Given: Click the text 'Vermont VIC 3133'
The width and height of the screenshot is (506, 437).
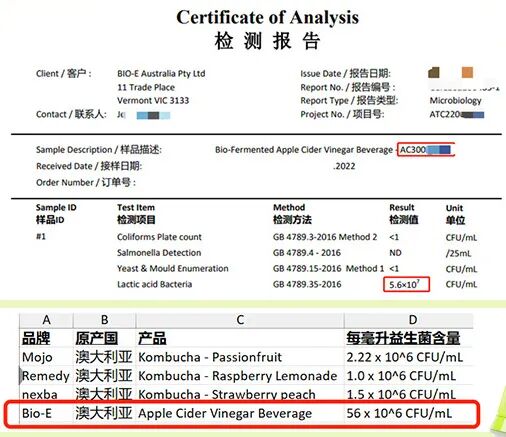Looking at the screenshot, I should [153, 101].
